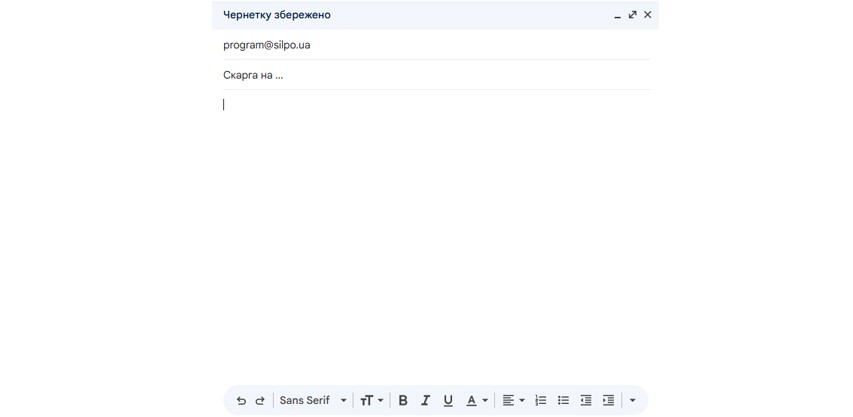Expand more formatting options arrow

coord(632,401)
